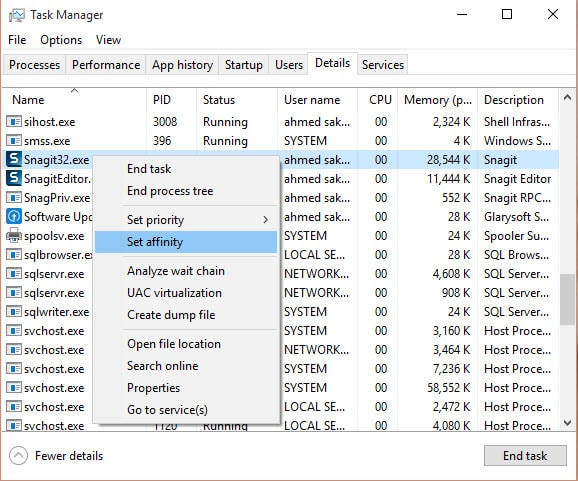This screenshot has width=578, height=481.
Task: Select the Details tab
Action: tap(332, 63)
